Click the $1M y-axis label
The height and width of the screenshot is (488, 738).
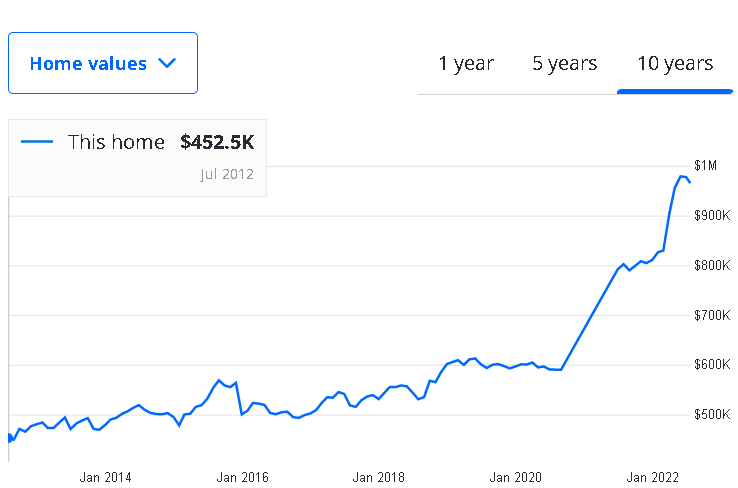pyautogui.click(x=705, y=165)
